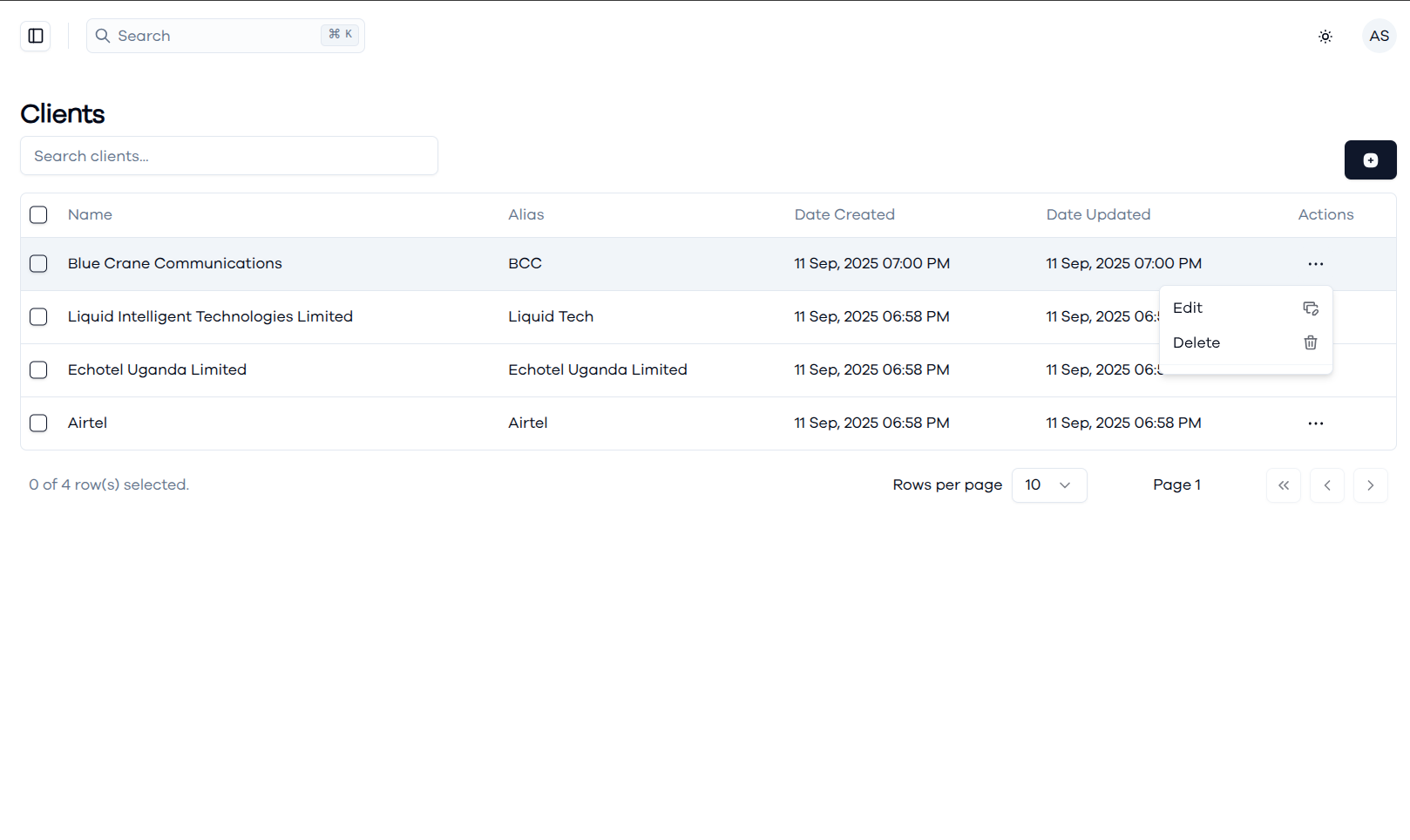Choose Edit from the context menu
This screenshot has height=840, width=1410.
[x=1245, y=308]
